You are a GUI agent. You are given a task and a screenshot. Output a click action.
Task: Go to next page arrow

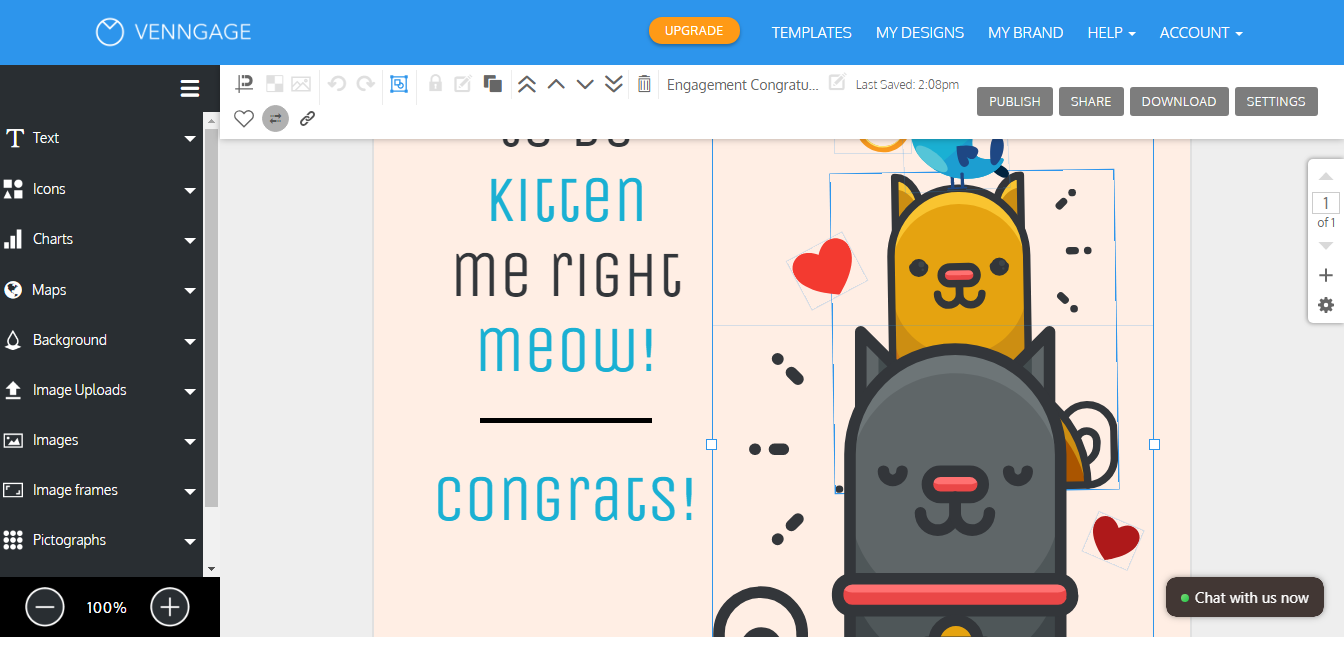tap(1326, 245)
